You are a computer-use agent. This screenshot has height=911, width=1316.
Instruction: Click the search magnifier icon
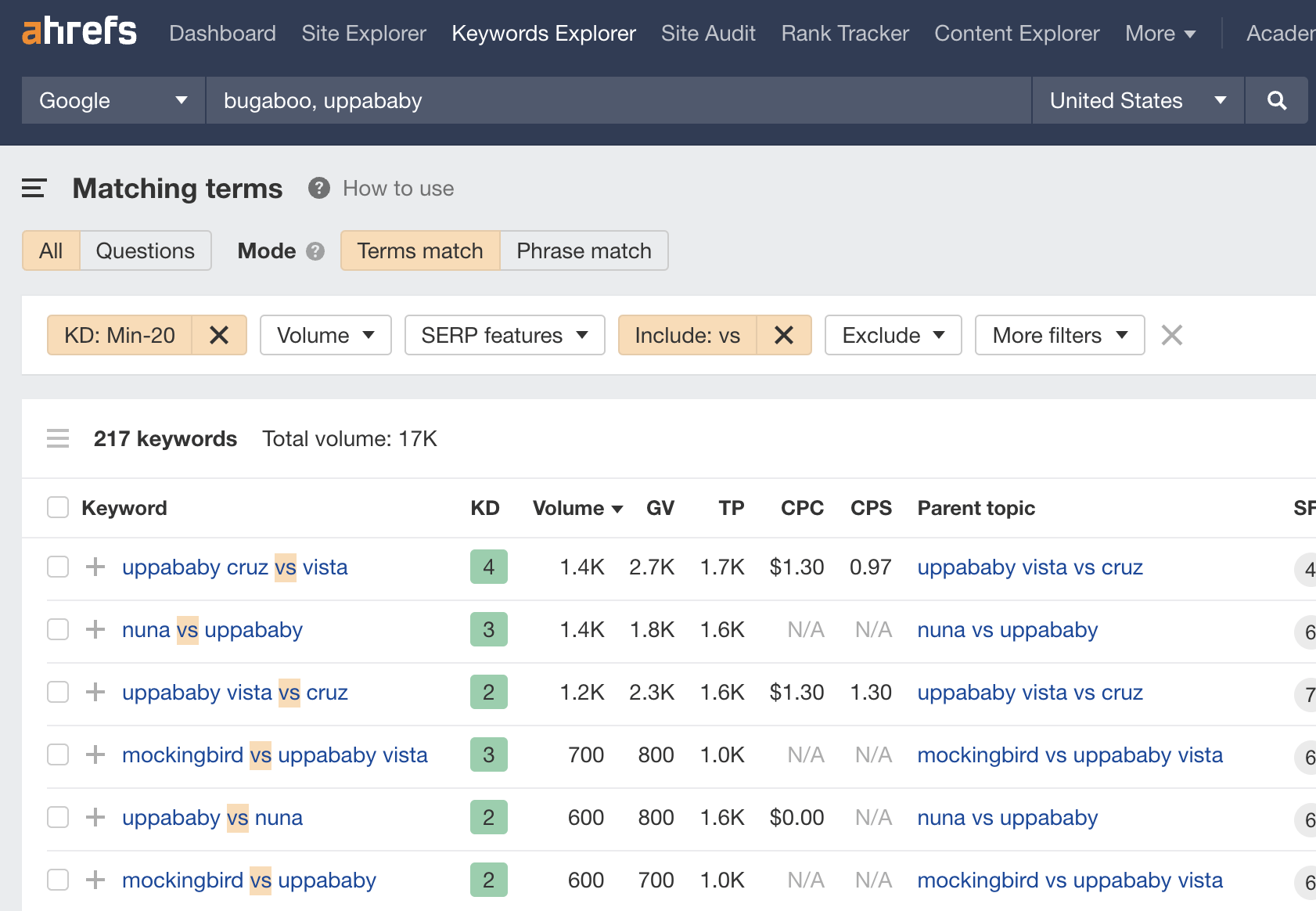point(1276,100)
